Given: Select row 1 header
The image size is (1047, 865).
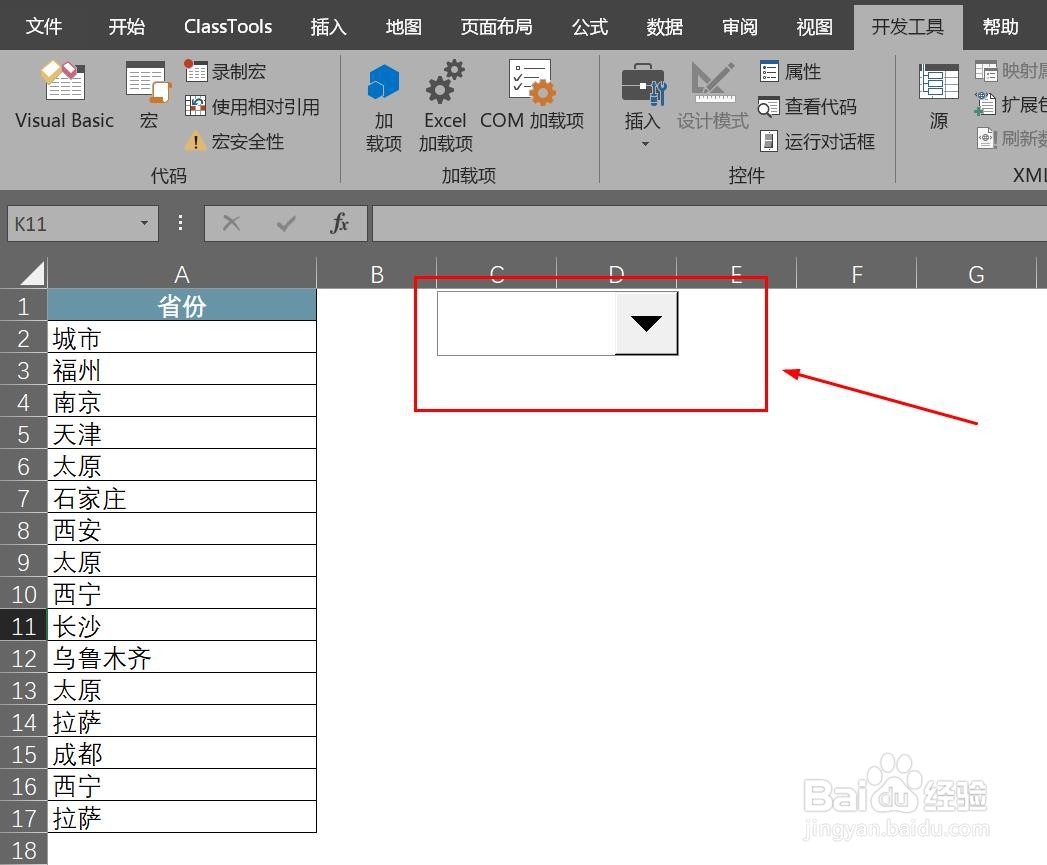Looking at the screenshot, I should click(23, 306).
